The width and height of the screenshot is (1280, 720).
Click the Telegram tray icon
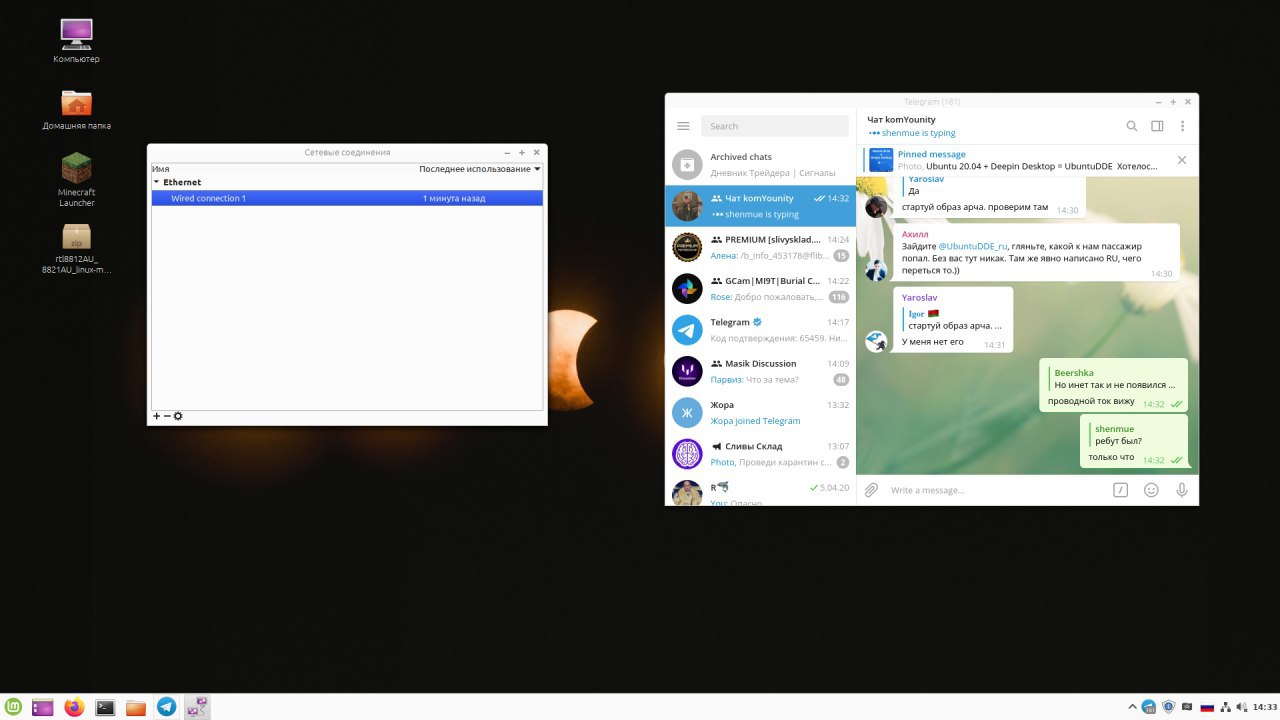[x=1150, y=707]
